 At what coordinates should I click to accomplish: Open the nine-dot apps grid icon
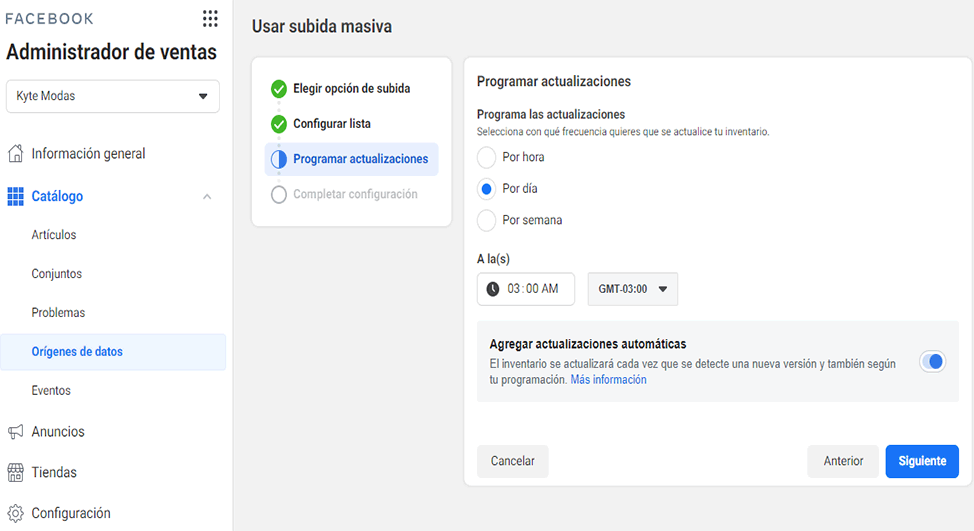pyautogui.click(x=210, y=19)
